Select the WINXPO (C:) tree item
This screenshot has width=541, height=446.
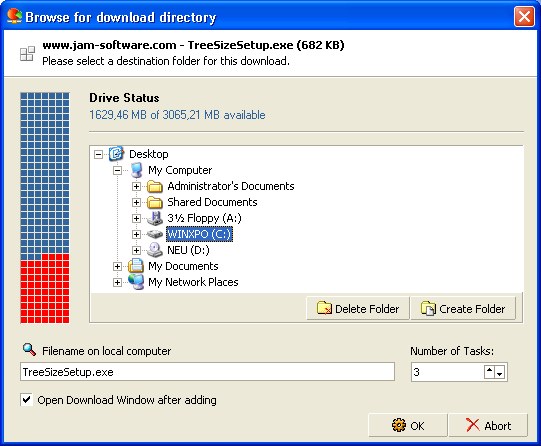[199, 234]
